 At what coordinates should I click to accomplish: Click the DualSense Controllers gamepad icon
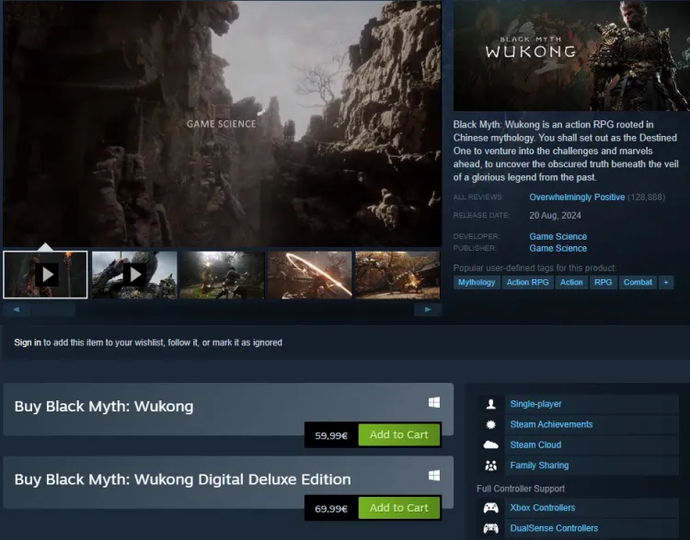(x=490, y=528)
